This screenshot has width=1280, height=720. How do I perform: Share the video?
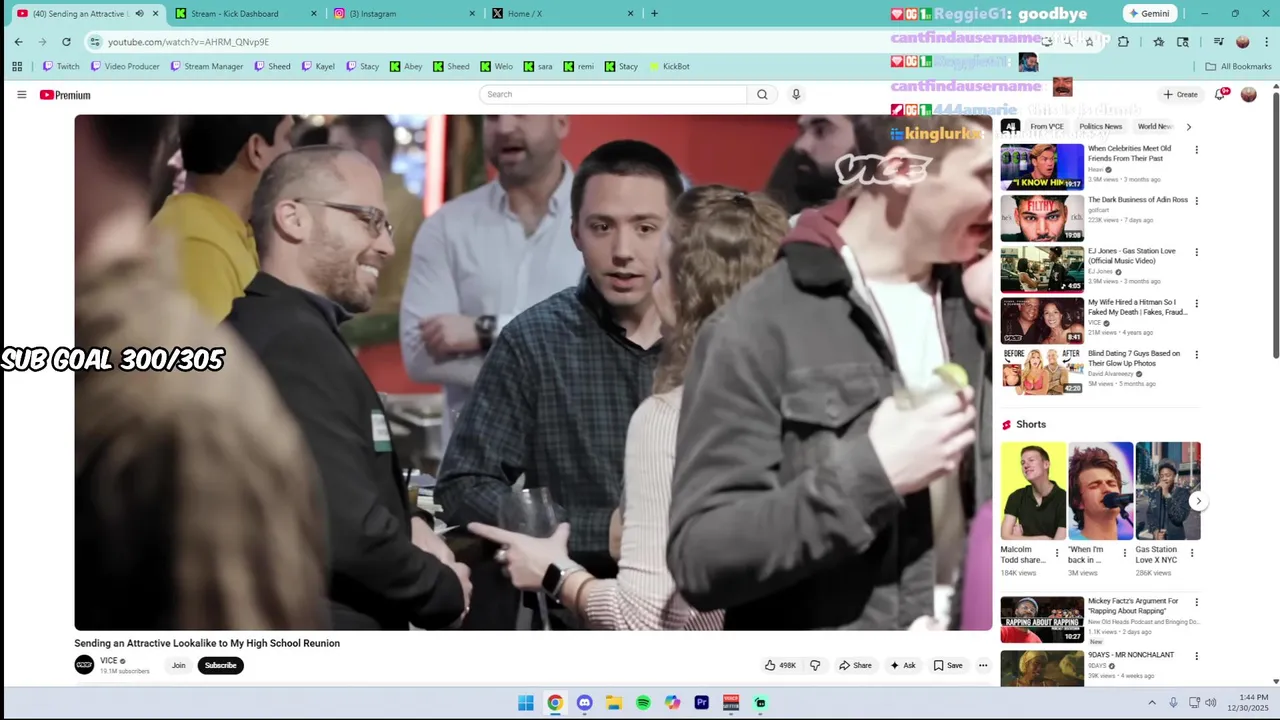point(855,665)
